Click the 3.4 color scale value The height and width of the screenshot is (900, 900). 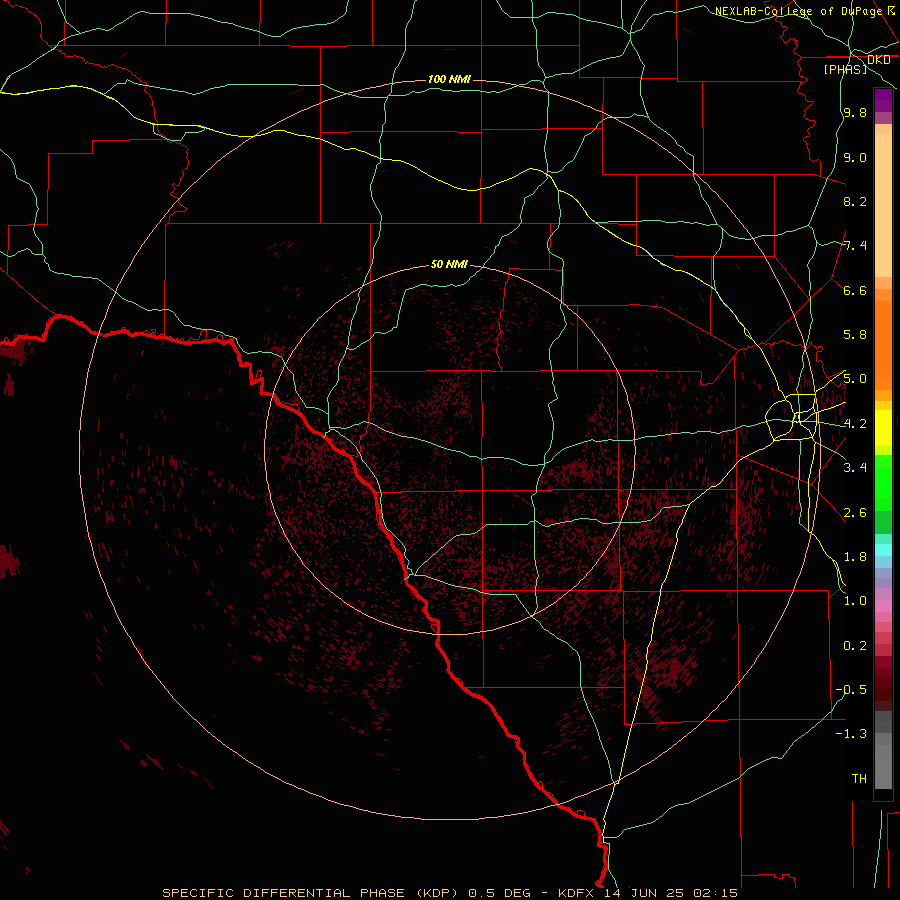pyautogui.click(x=855, y=468)
